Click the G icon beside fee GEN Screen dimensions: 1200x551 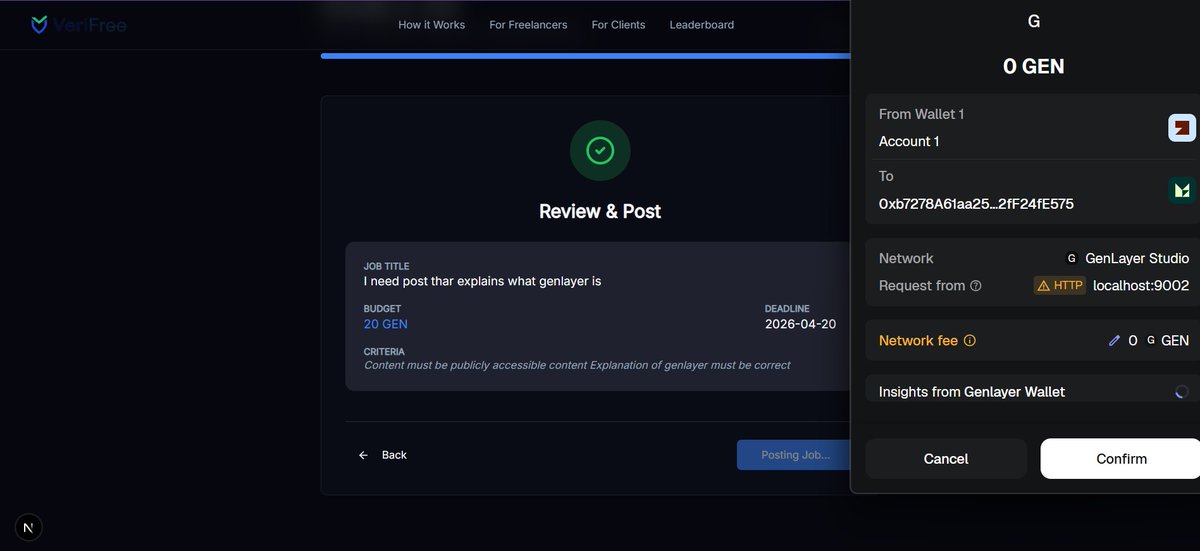click(x=1151, y=341)
